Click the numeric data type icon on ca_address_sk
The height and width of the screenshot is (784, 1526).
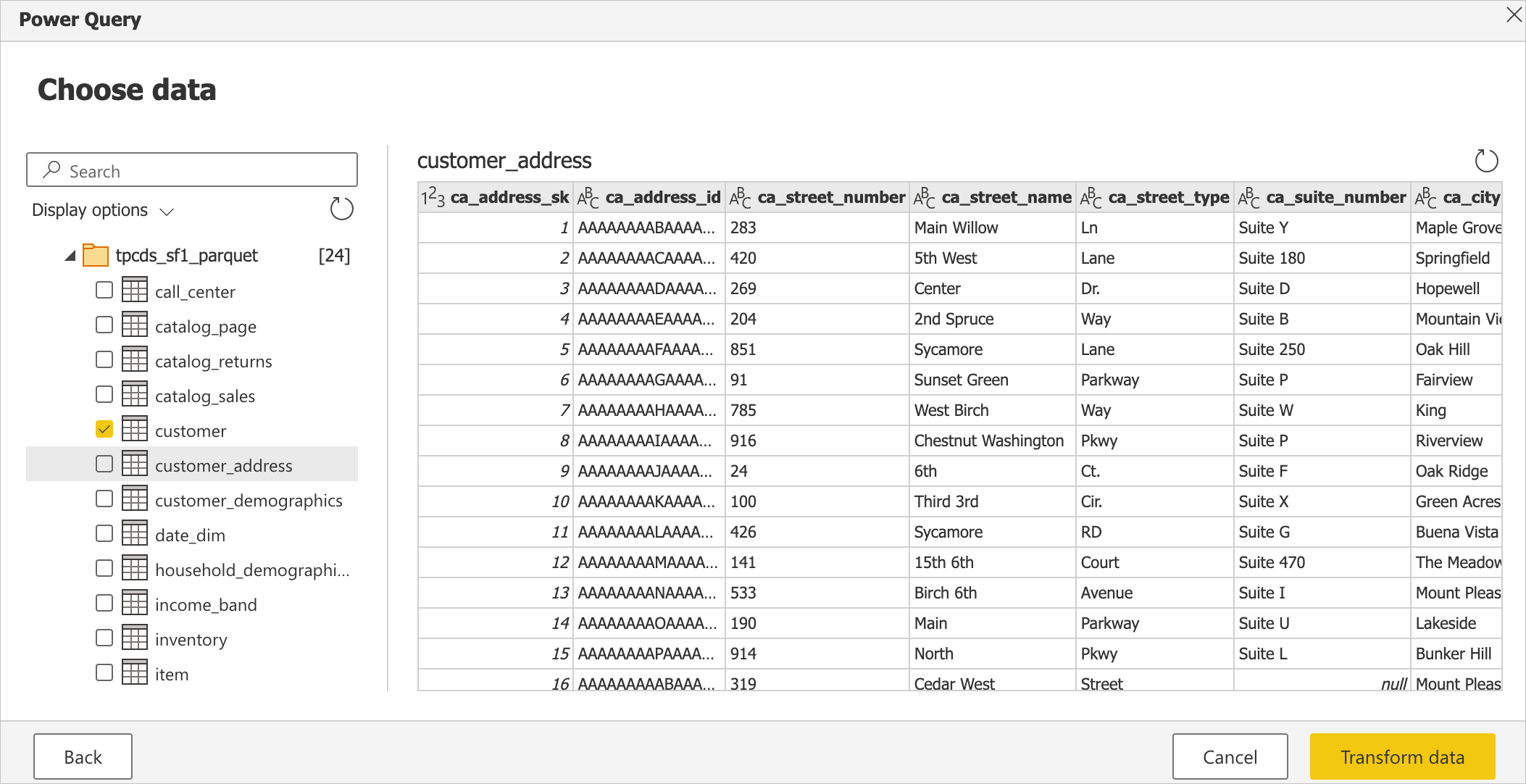coord(433,198)
